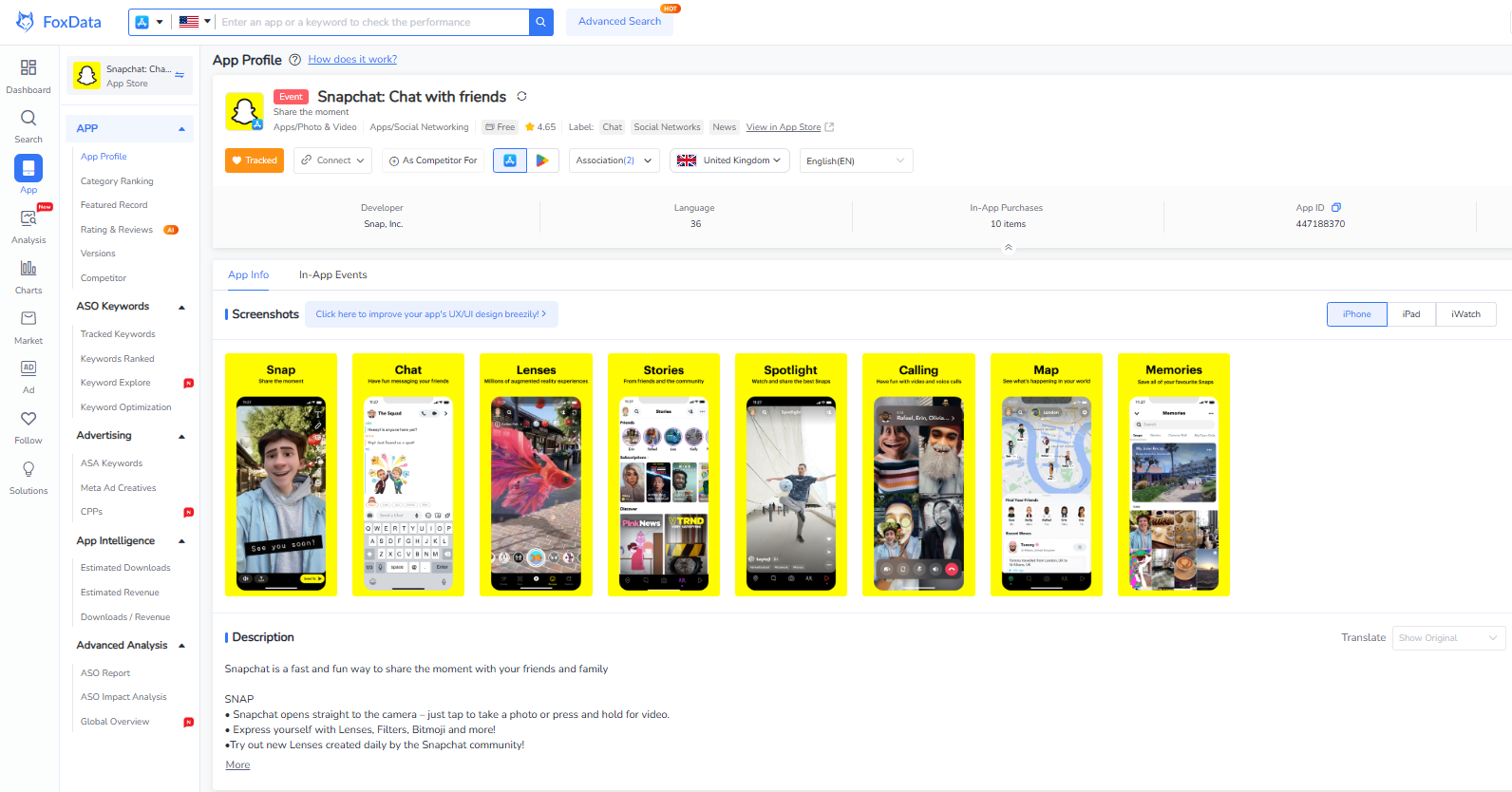The height and width of the screenshot is (792, 1512).
Task: Select the App Store platform icon
Action: 510,160
